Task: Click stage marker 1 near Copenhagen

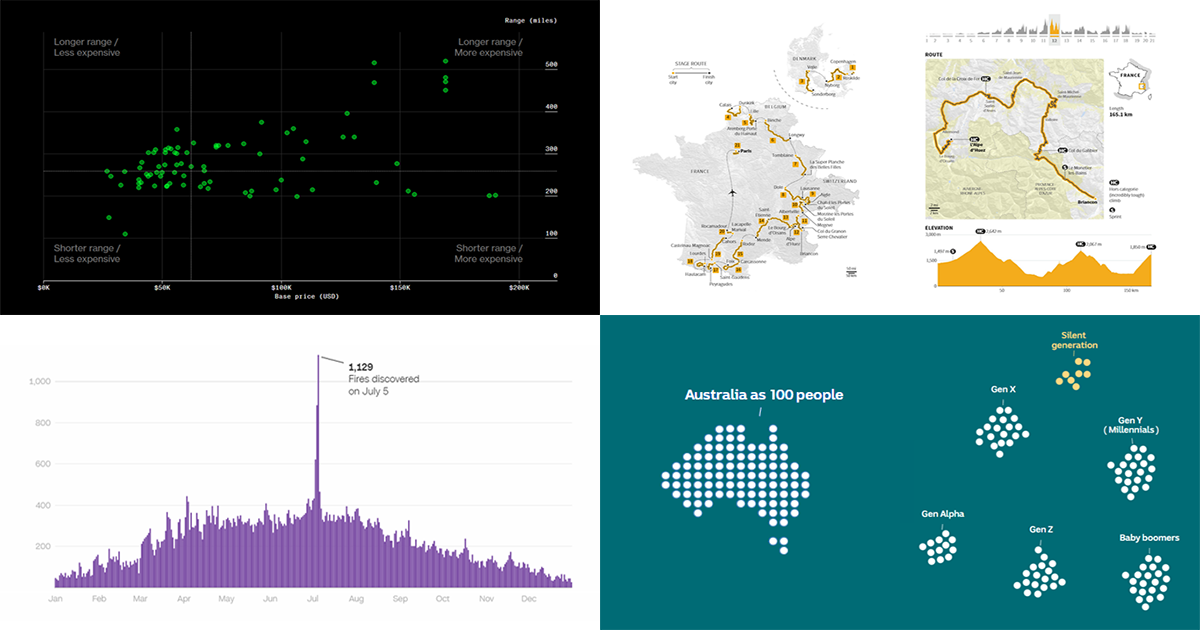Action: (x=851, y=67)
